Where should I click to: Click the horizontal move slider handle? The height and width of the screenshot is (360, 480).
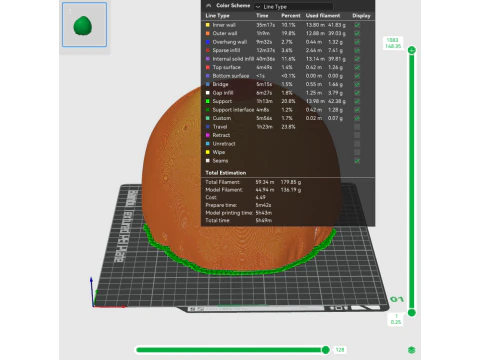326,350
